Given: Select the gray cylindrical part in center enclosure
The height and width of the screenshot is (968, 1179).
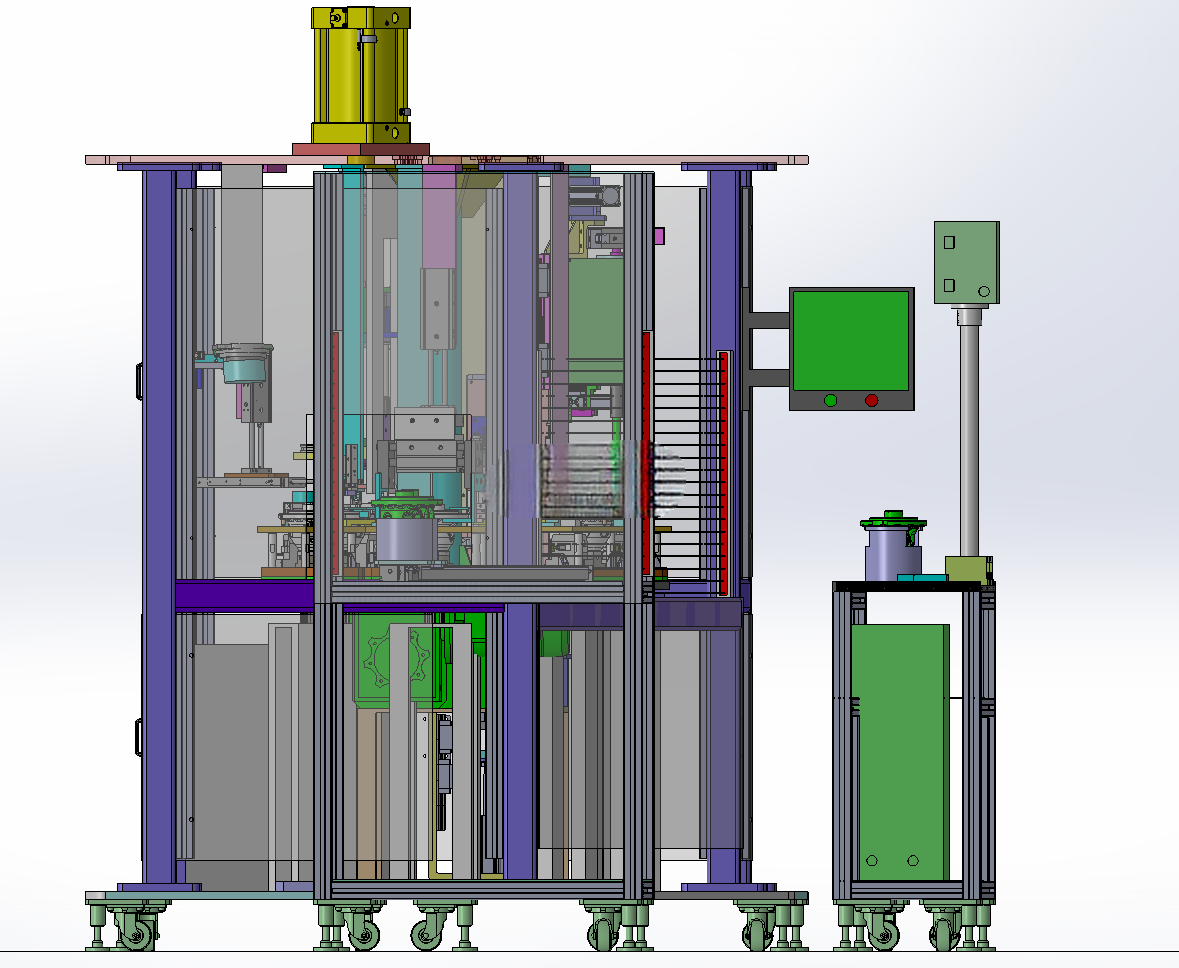Looking at the screenshot, I should (x=406, y=540).
